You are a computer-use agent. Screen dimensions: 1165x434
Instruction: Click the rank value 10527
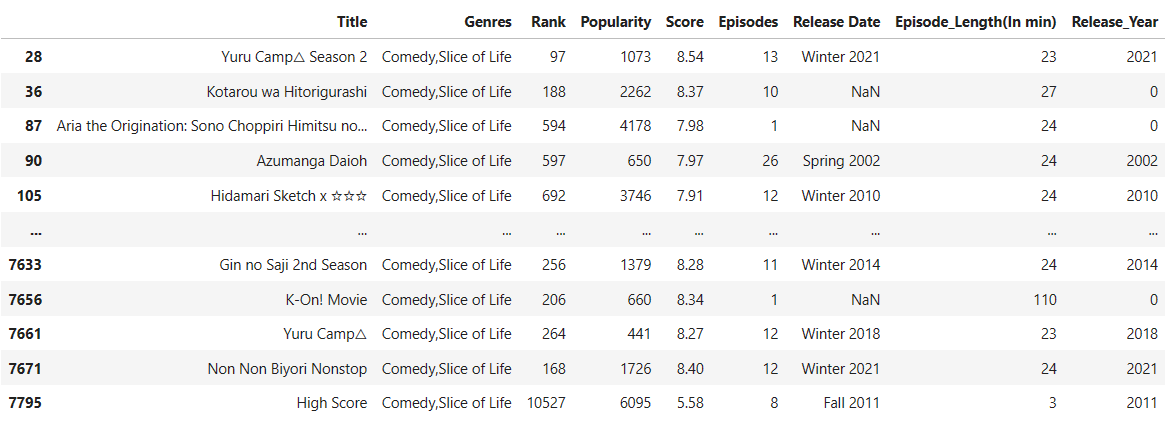[x=547, y=403]
